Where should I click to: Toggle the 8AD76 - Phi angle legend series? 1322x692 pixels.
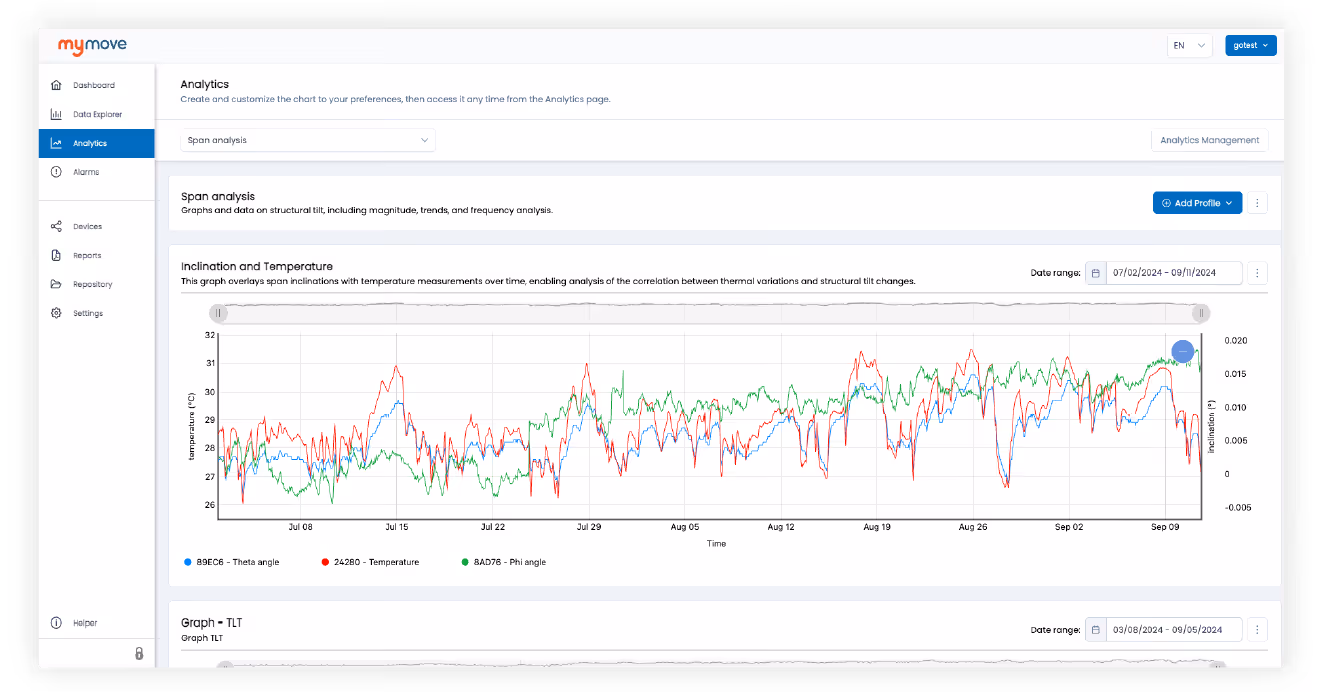click(x=503, y=562)
